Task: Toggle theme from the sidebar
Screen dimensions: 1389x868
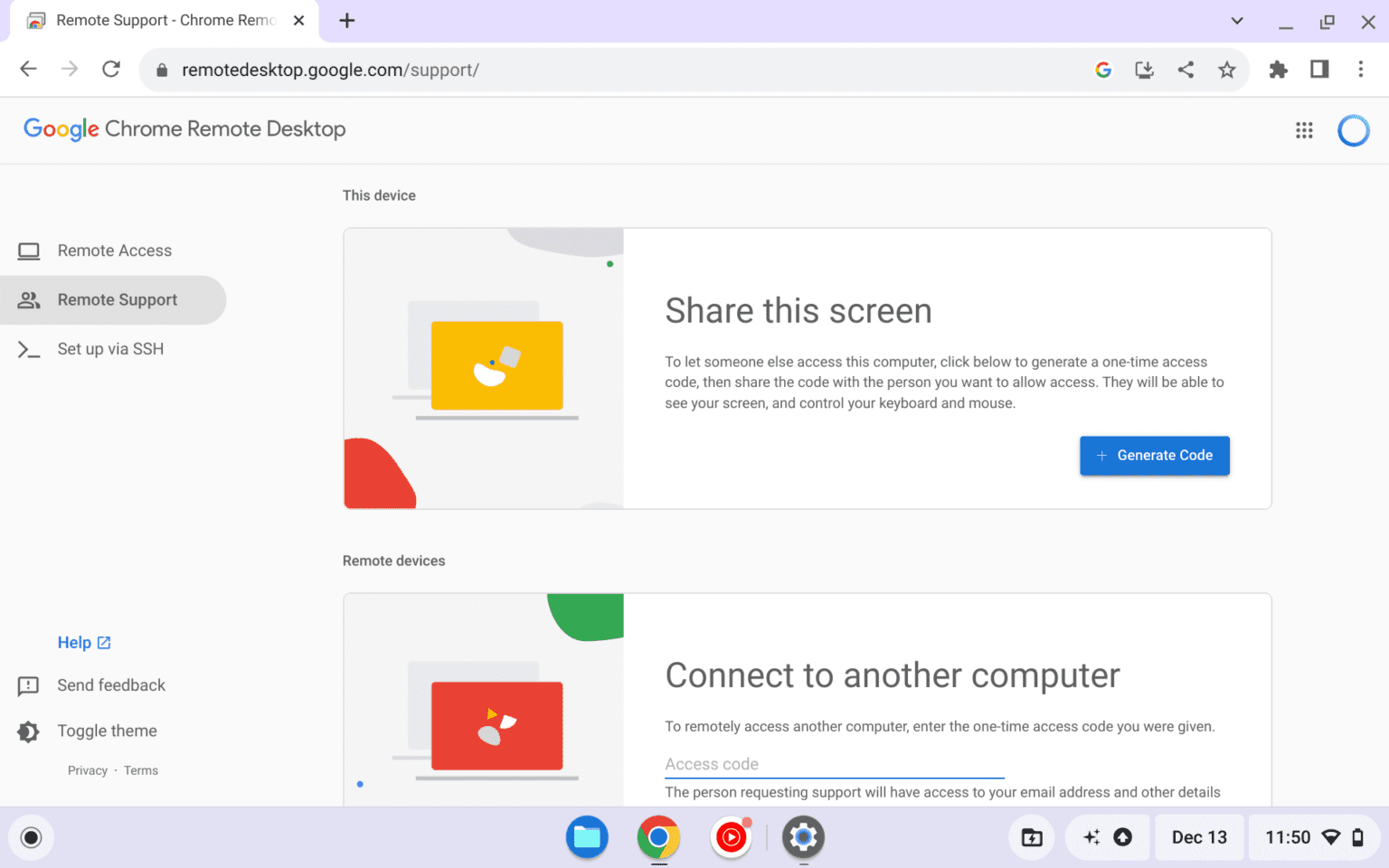Action: point(107,731)
